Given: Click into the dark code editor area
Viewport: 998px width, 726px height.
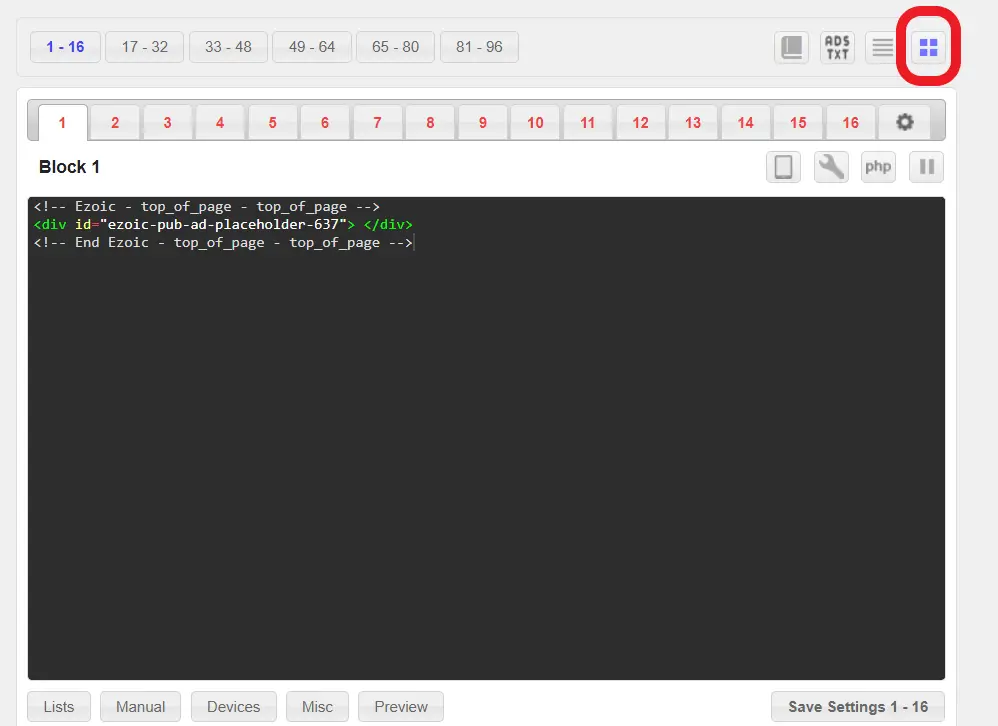Looking at the screenshot, I should [486, 438].
